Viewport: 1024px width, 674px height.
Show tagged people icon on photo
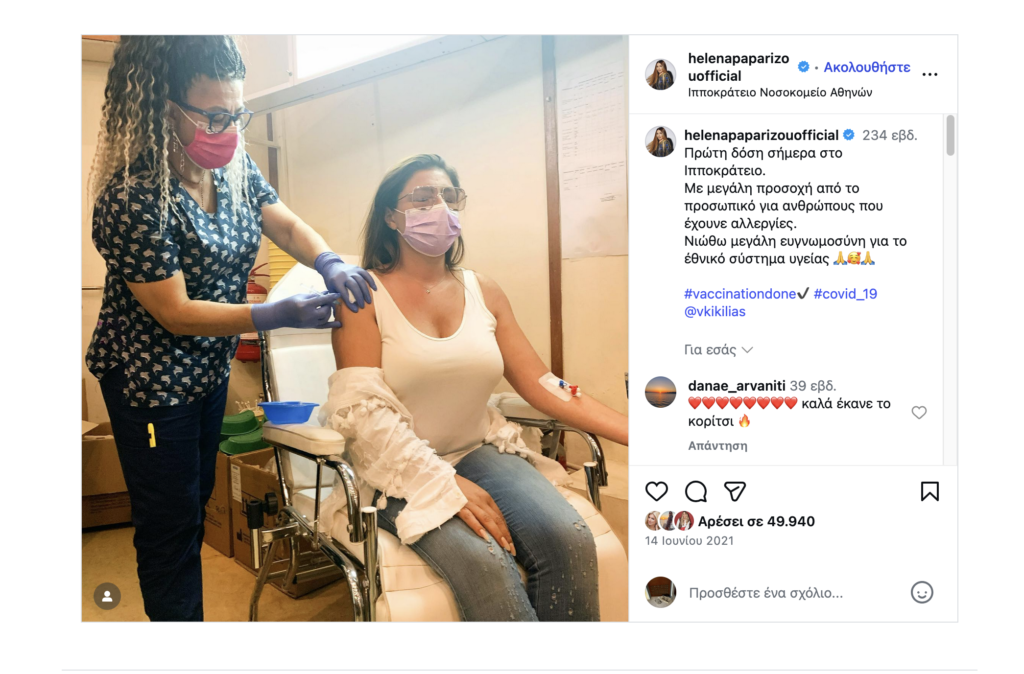tap(107, 596)
